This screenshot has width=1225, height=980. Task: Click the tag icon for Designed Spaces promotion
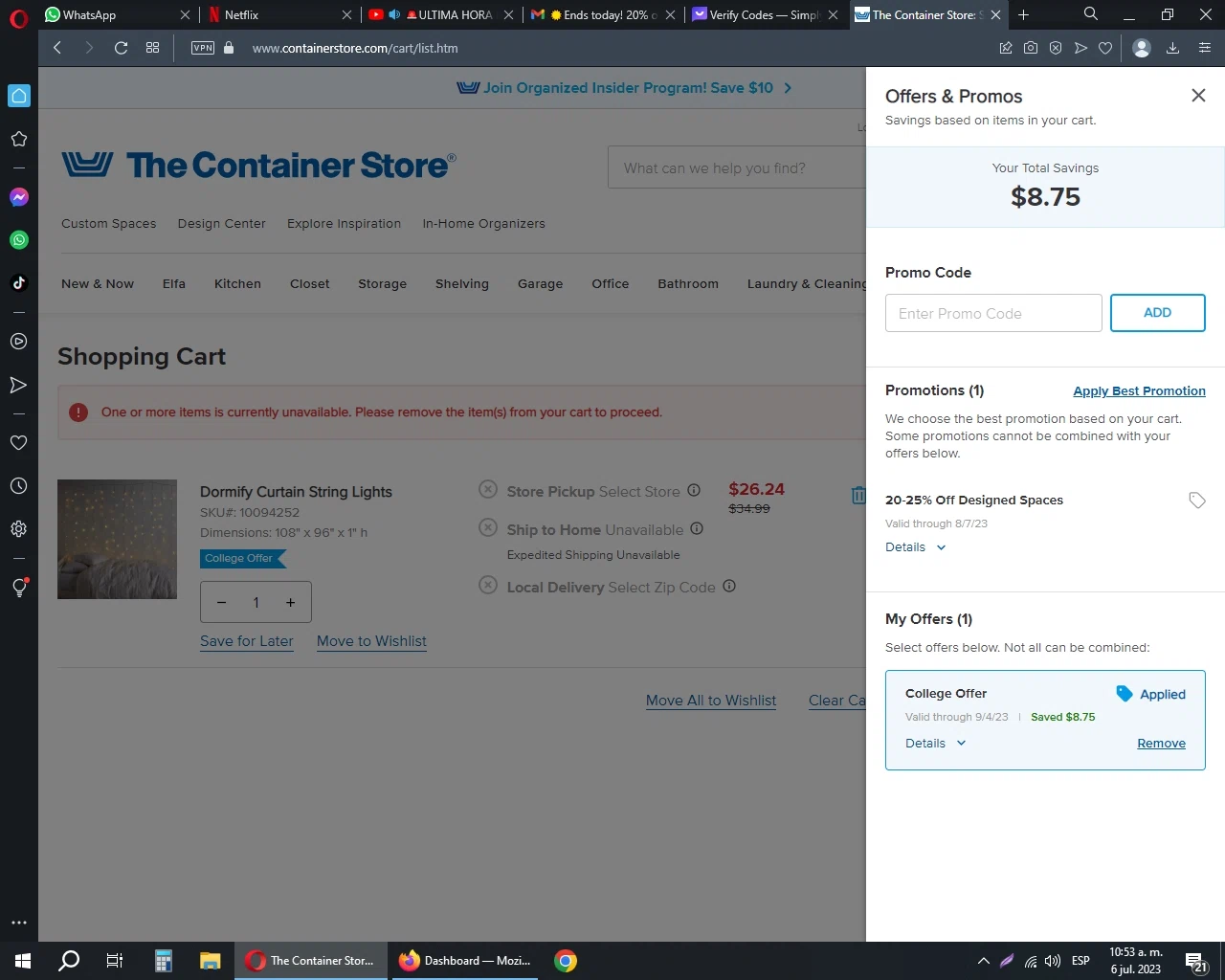tap(1196, 501)
